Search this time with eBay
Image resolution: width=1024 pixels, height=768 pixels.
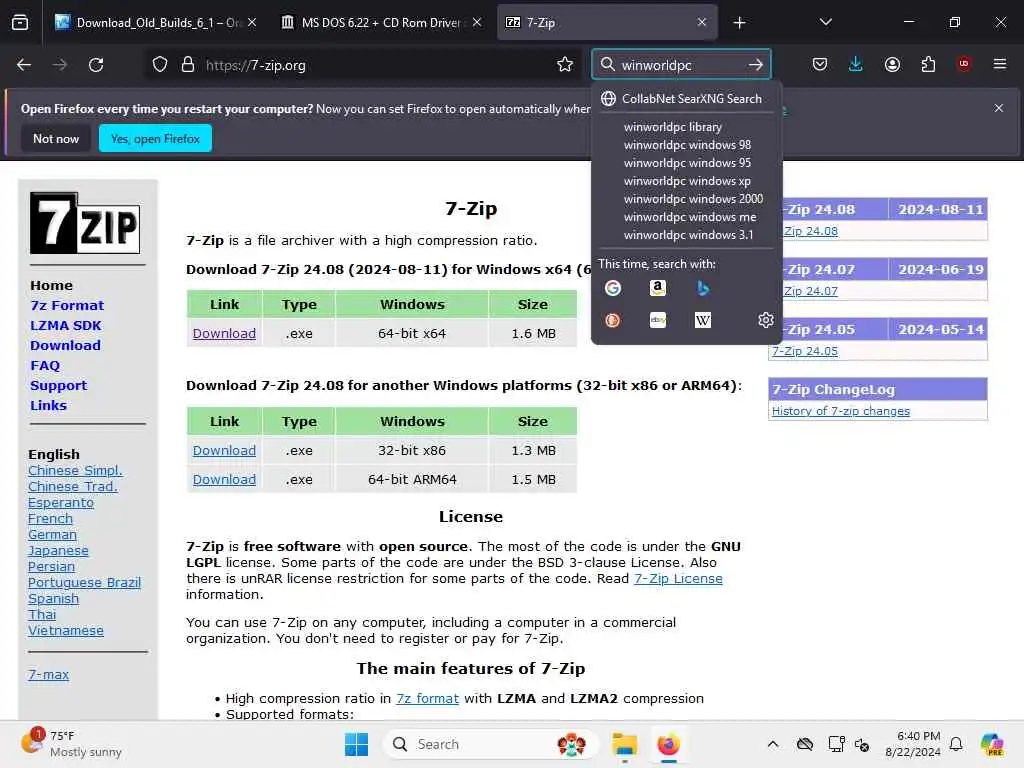[x=658, y=320]
